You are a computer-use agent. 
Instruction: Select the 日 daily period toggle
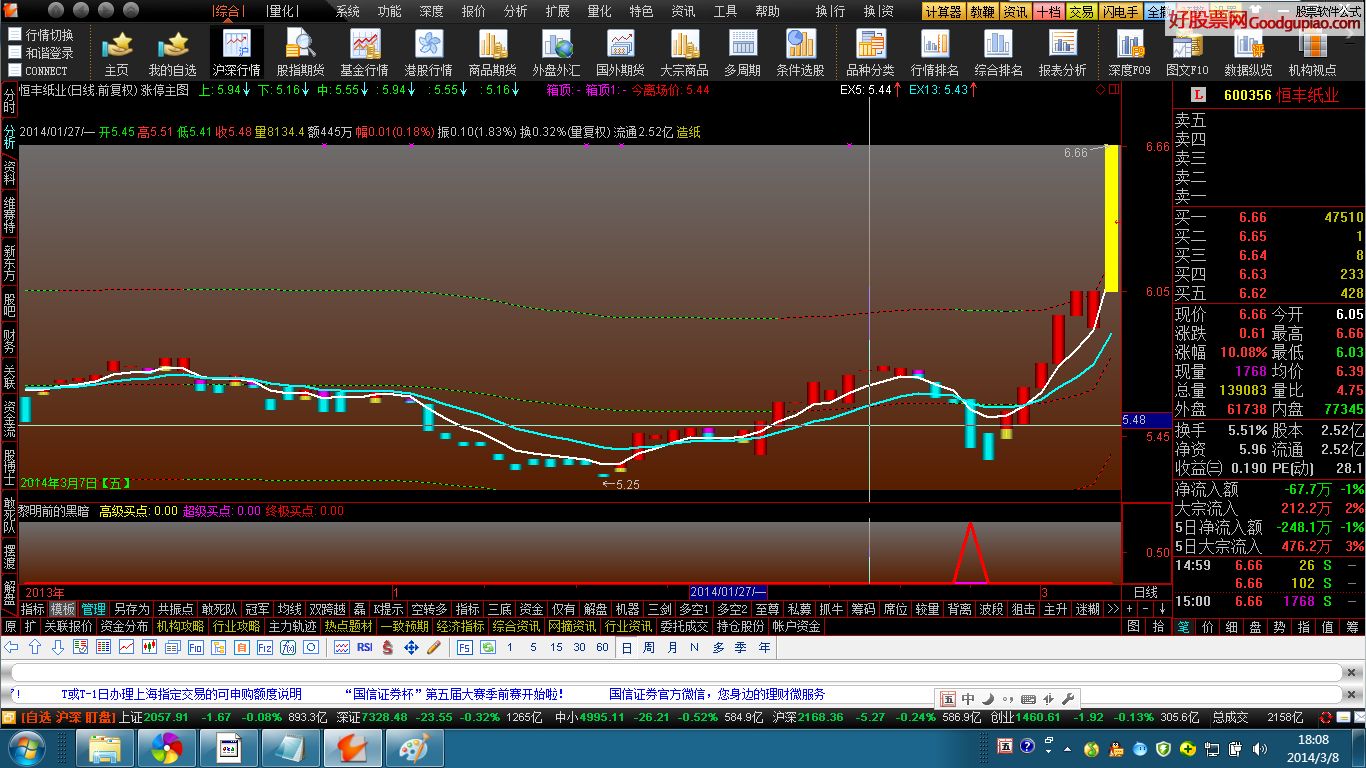[x=627, y=648]
